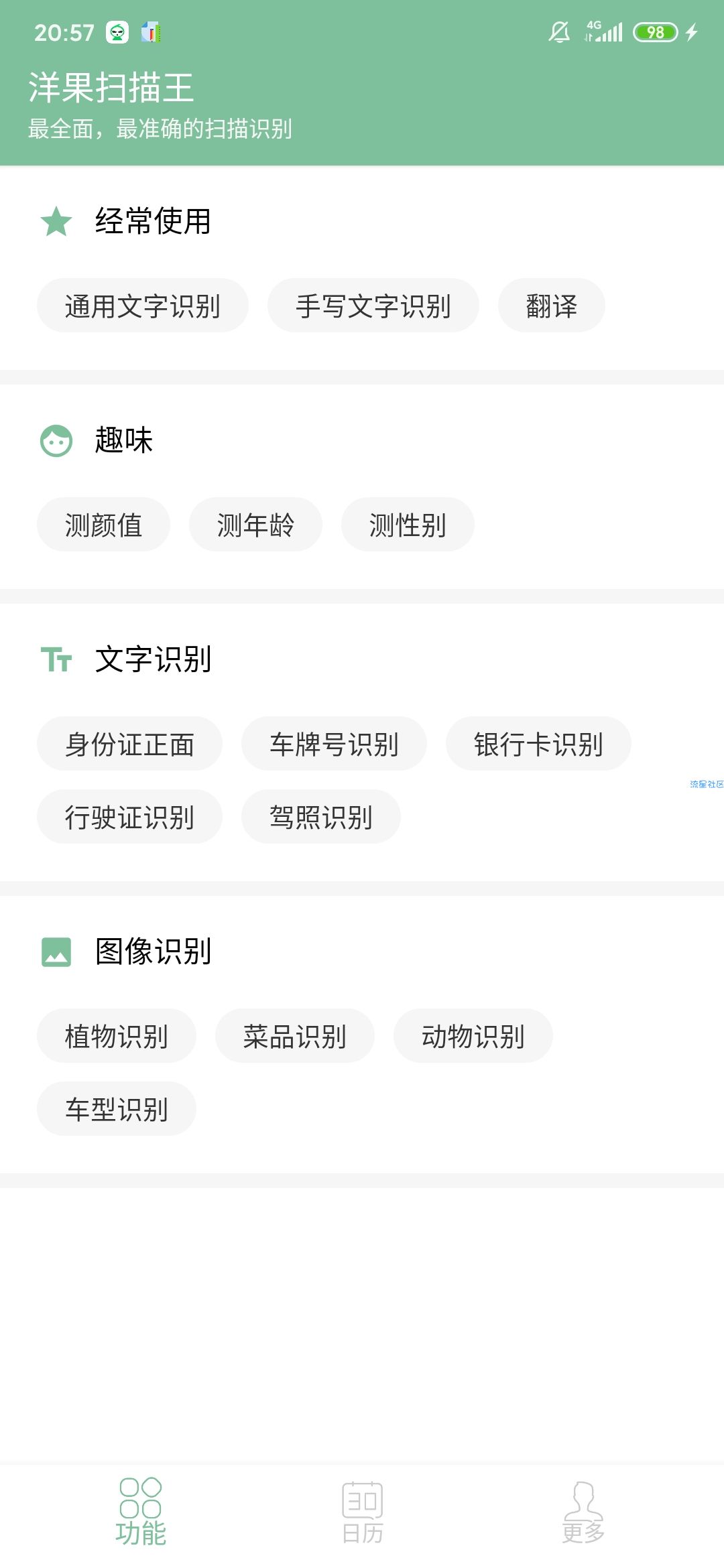Open 驾照识别 driver license recognition

pyautogui.click(x=321, y=817)
